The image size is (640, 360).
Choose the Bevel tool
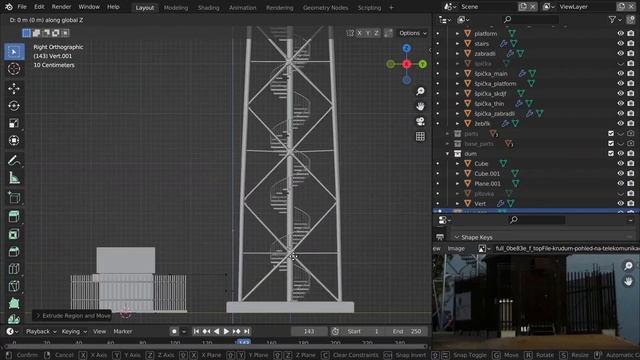[x=14, y=251]
